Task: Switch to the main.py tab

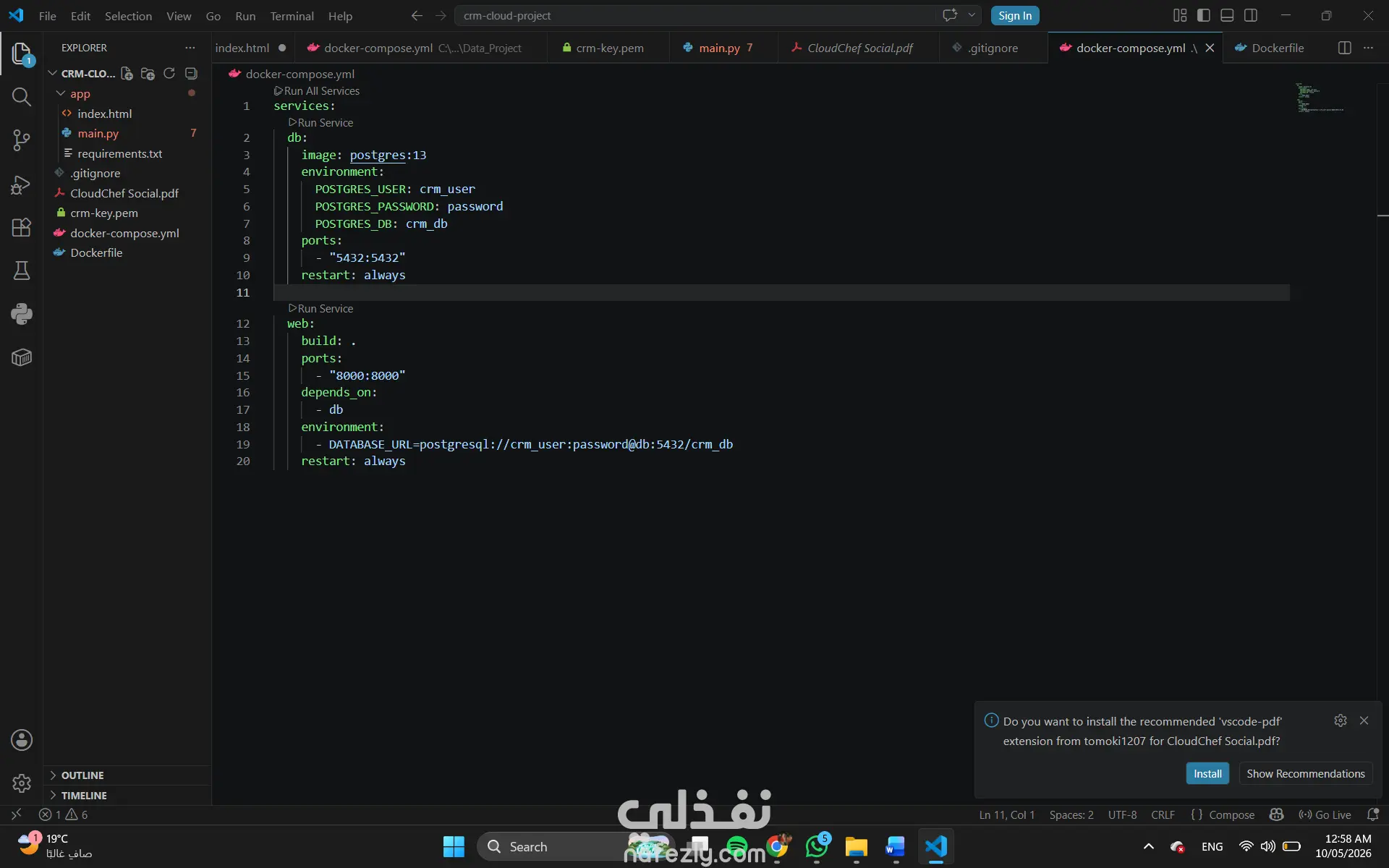Action: 723,48
